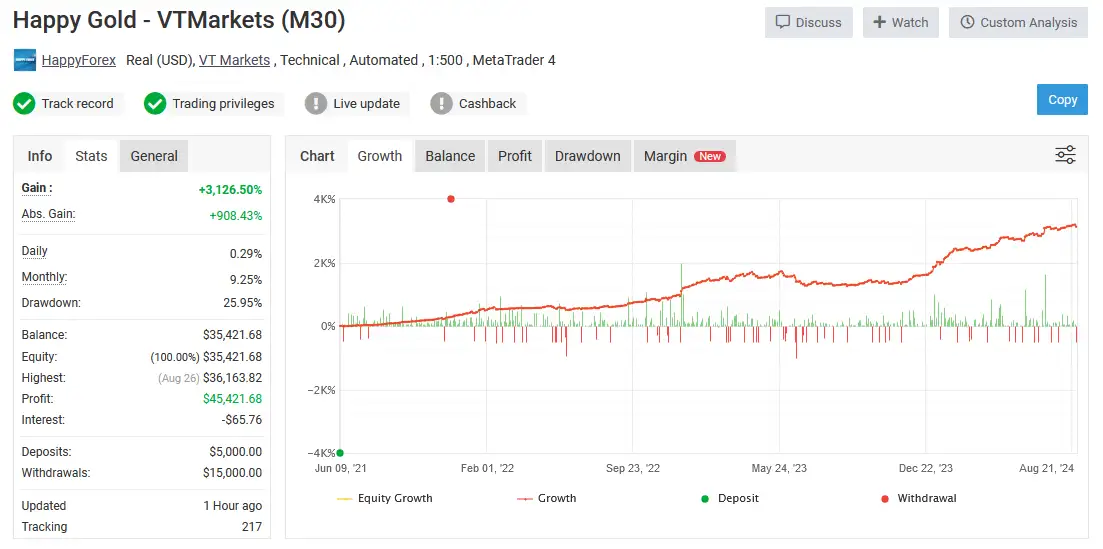Click the chart settings sliders icon
Screen dimensions: 1103x549
pos(1065,155)
